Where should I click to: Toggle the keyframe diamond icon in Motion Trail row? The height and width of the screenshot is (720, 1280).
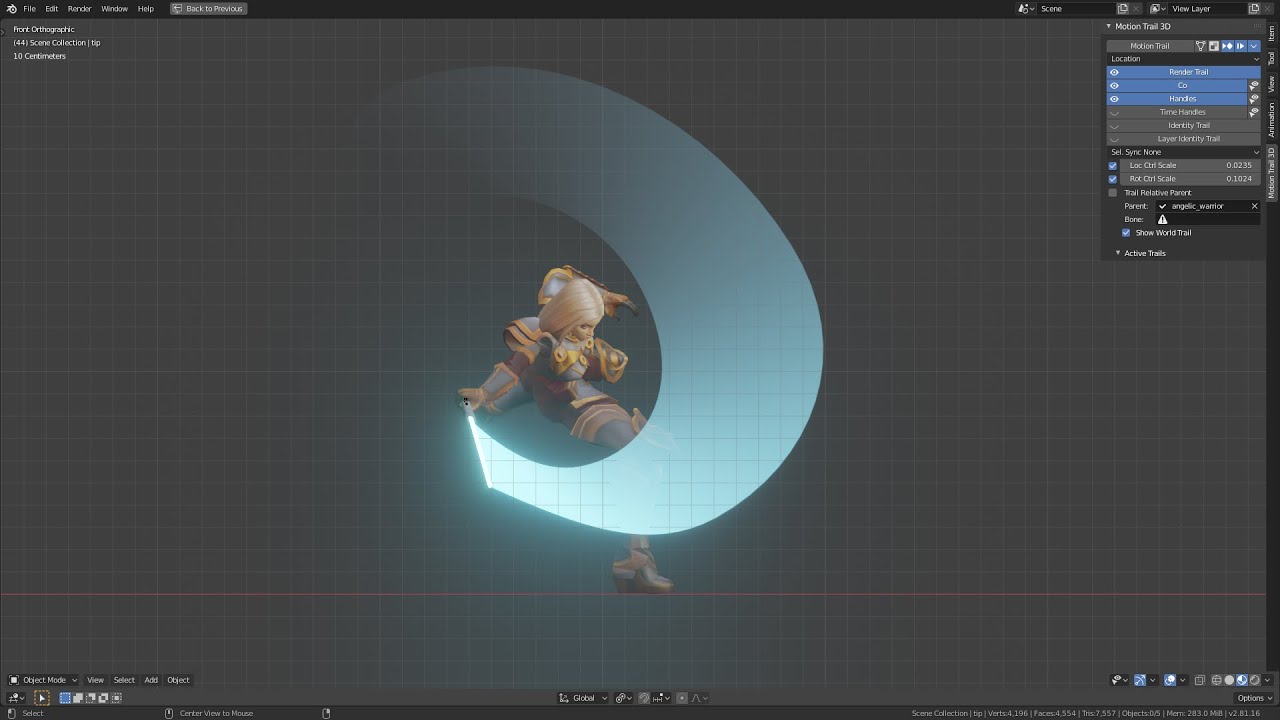1227,46
